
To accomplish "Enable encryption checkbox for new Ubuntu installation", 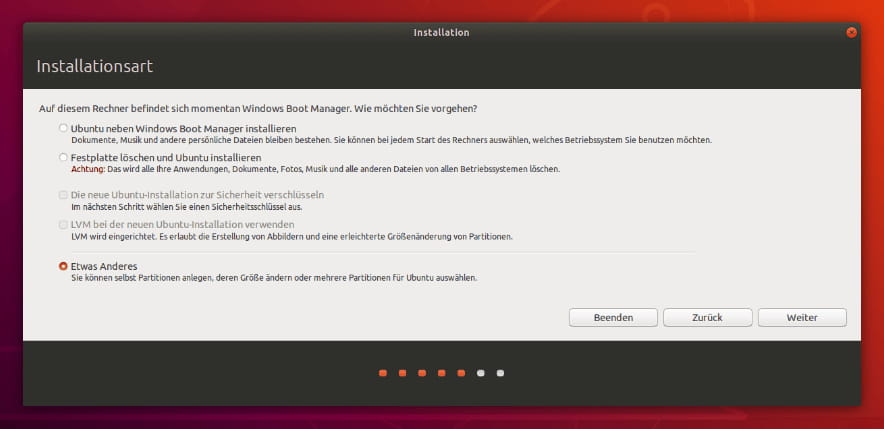I will coord(64,194).
